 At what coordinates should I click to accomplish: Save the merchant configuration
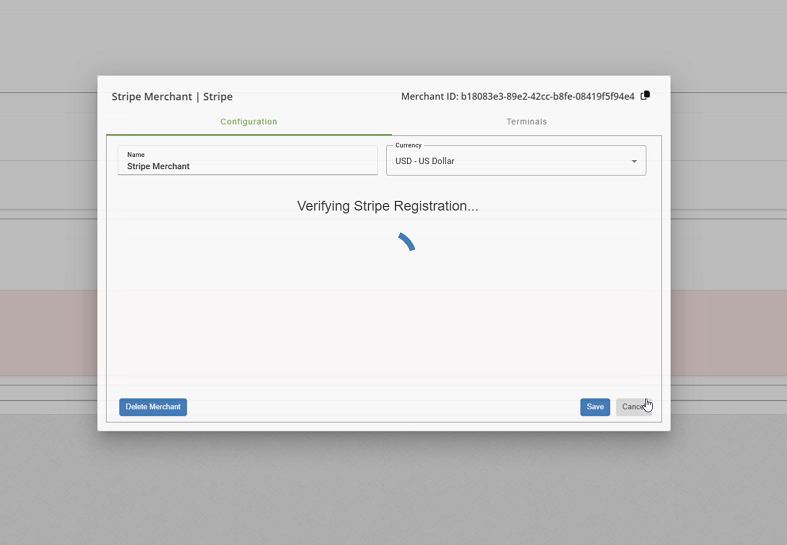point(594,407)
